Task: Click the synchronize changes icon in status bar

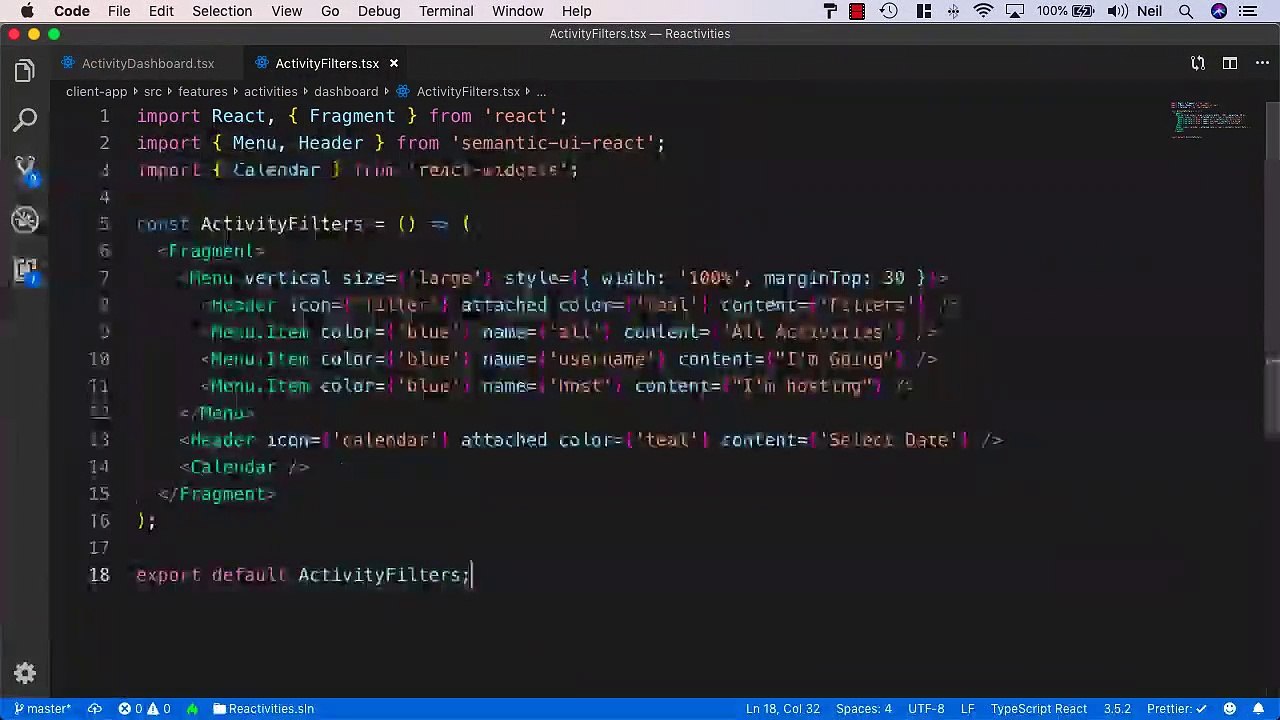Action: pos(95,709)
